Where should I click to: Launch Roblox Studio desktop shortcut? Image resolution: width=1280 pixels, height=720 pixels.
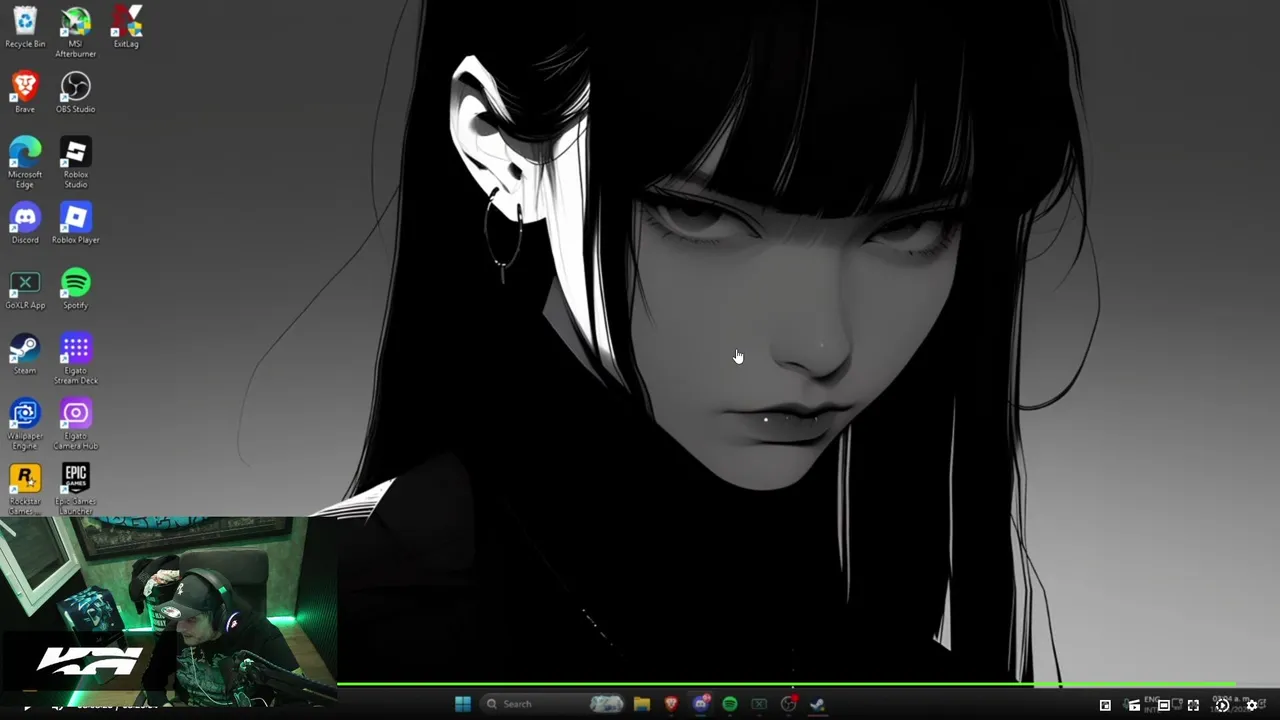pos(75,162)
